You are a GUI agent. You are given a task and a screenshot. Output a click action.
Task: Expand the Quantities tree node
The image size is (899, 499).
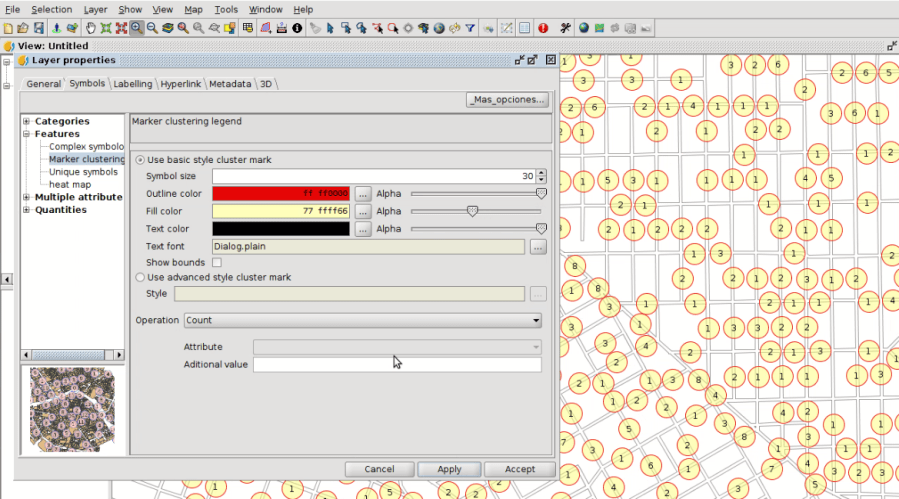click(26, 210)
